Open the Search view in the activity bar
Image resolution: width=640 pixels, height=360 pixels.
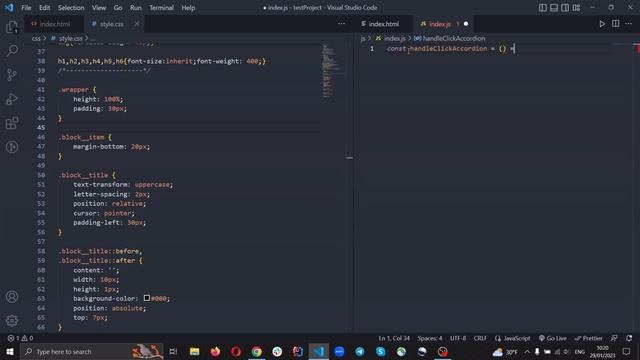click(12, 51)
